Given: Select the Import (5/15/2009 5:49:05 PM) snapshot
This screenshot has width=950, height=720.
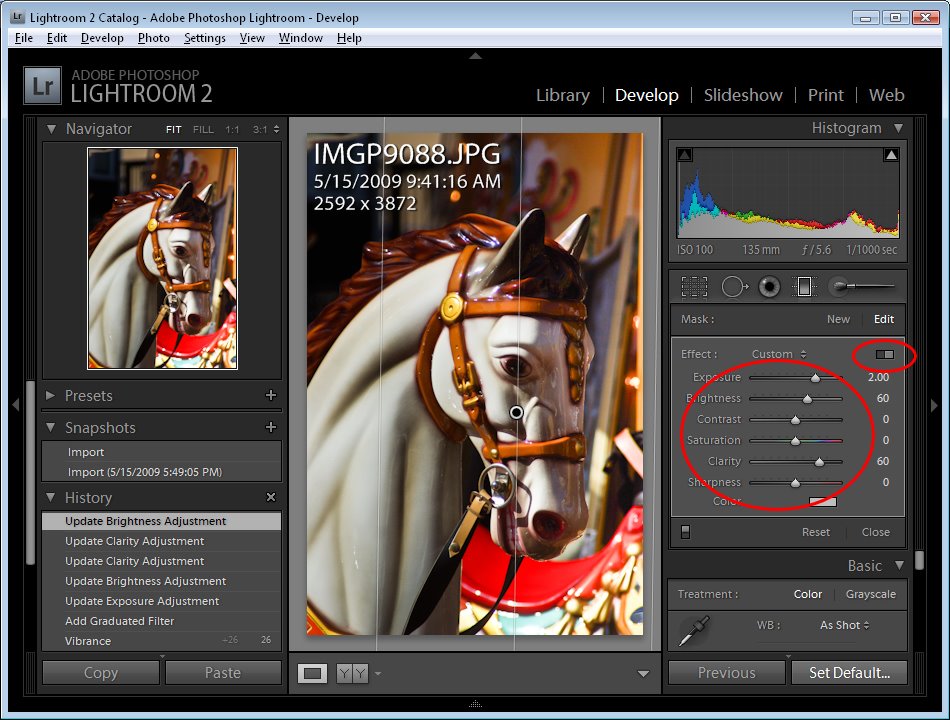Looking at the screenshot, I should pyautogui.click(x=161, y=472).
